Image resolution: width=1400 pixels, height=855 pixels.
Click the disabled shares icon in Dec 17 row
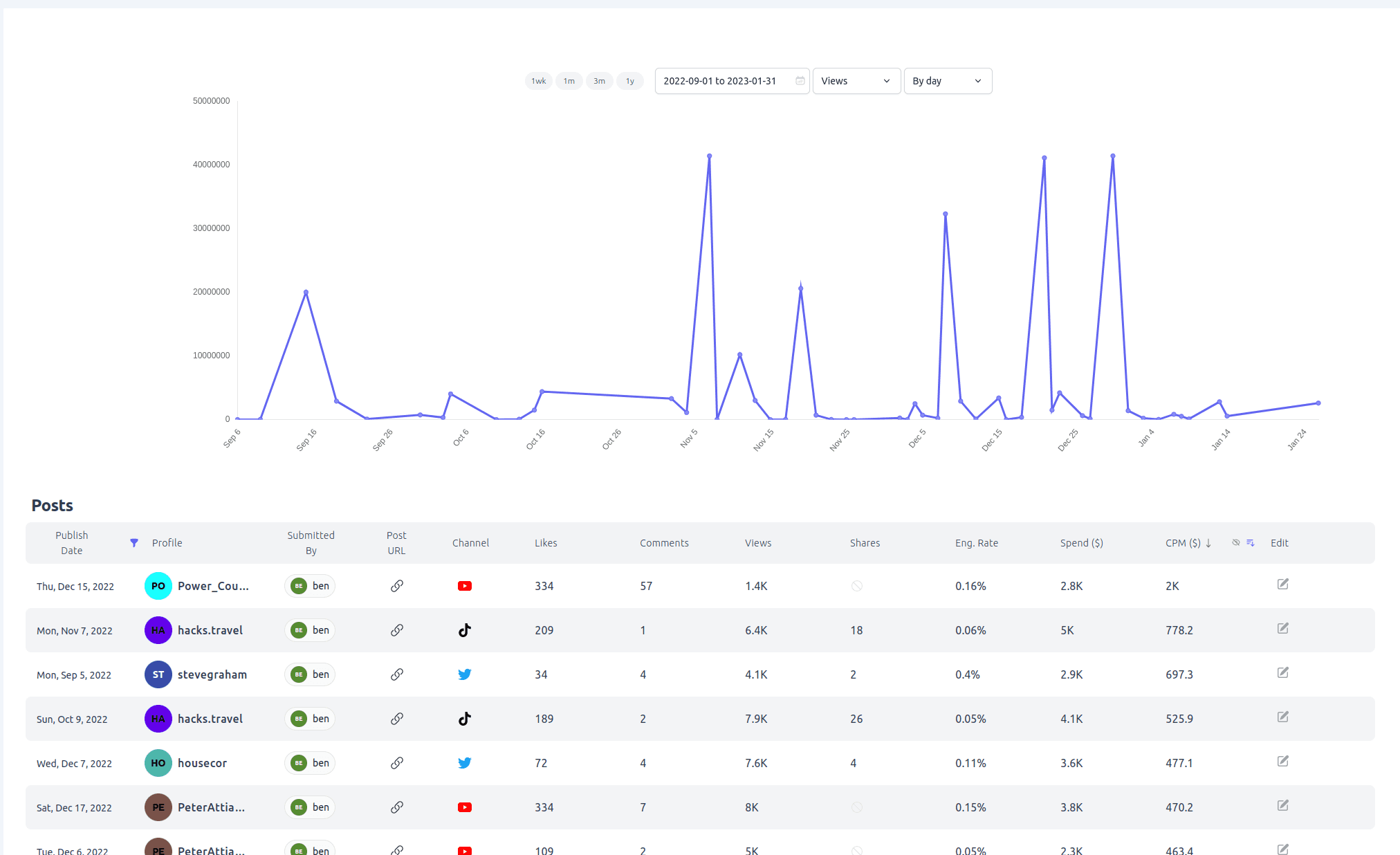pos(857,807)
